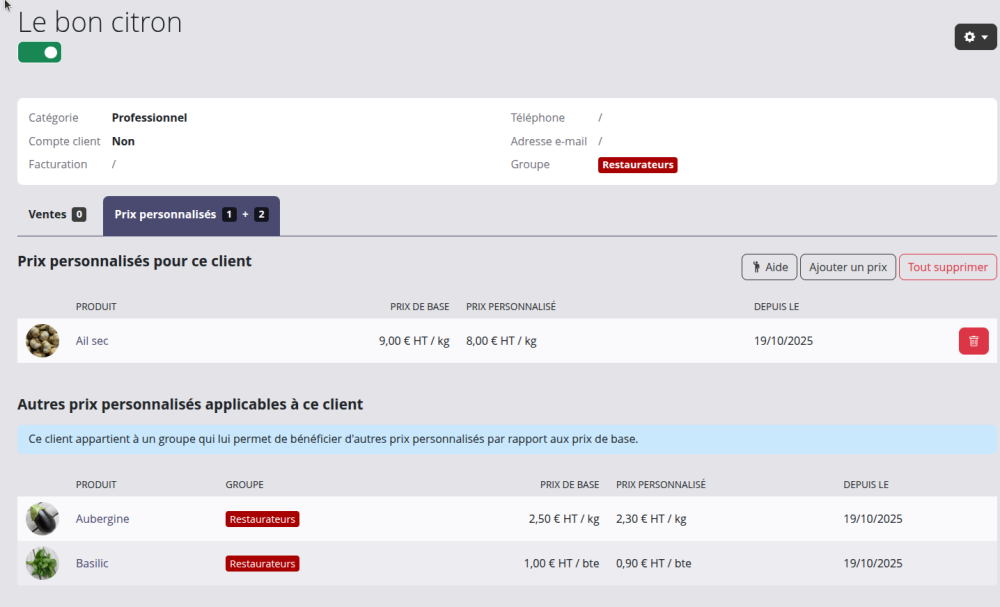Image resolution: width=1000 pixels, height=607 pixels.
Task: Click the Ventes count badge showing 0
Action: click(79, 215)
